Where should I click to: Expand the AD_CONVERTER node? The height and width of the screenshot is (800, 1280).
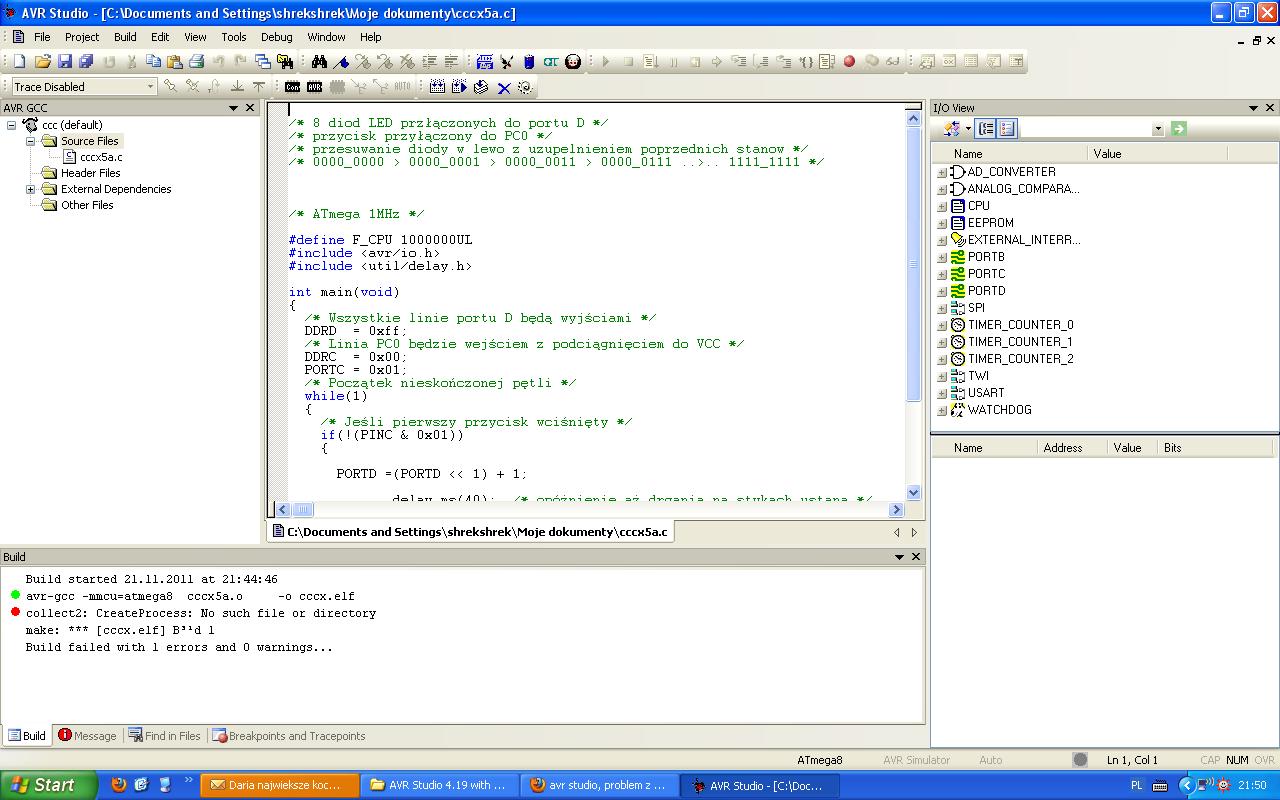pyautogui.click(x=941, y=172)
